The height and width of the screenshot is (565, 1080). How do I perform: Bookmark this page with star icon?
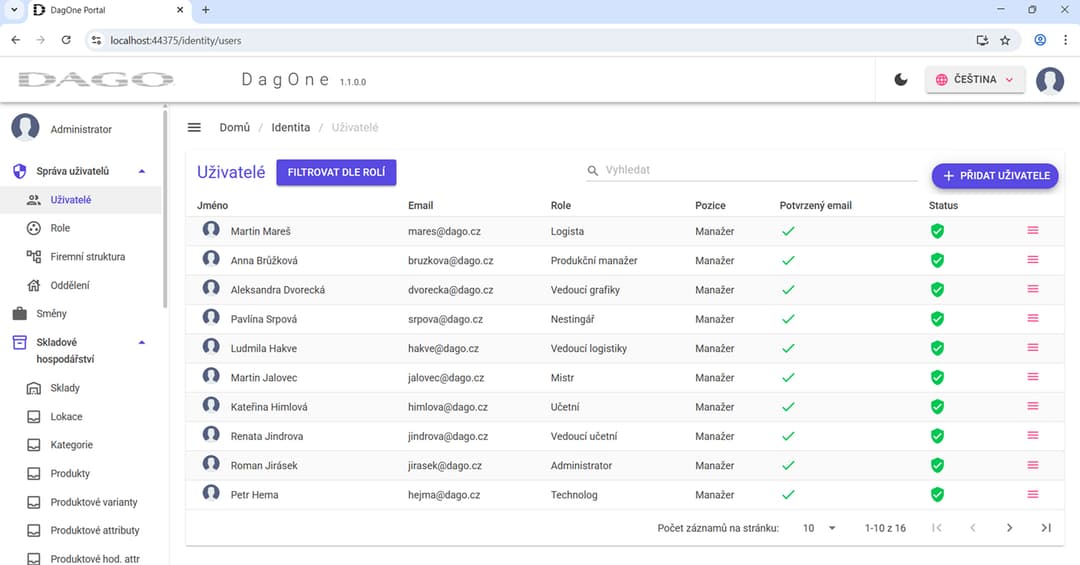(1005, 40)
